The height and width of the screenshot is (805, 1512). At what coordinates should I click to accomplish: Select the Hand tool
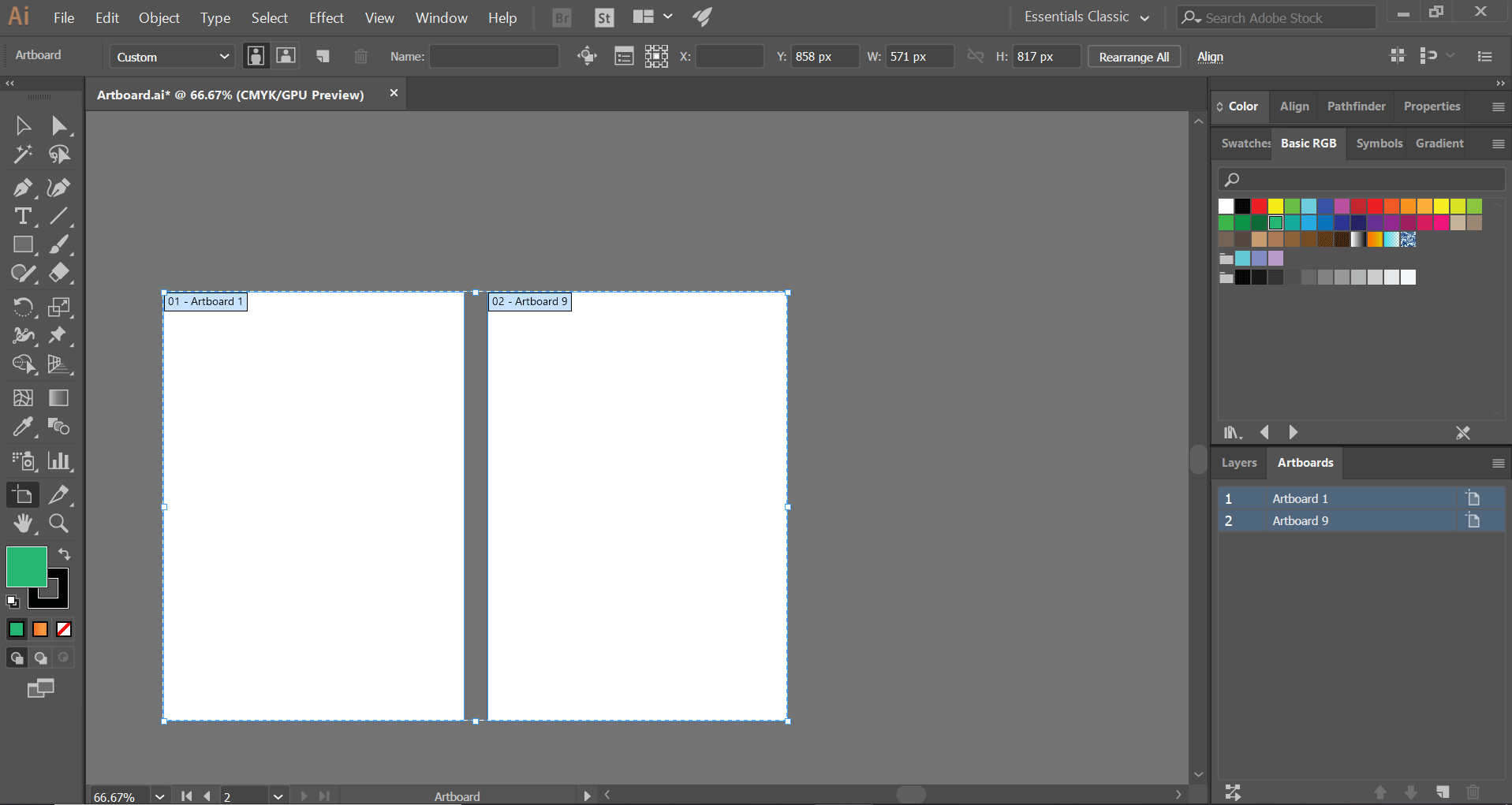pos(23,524)
